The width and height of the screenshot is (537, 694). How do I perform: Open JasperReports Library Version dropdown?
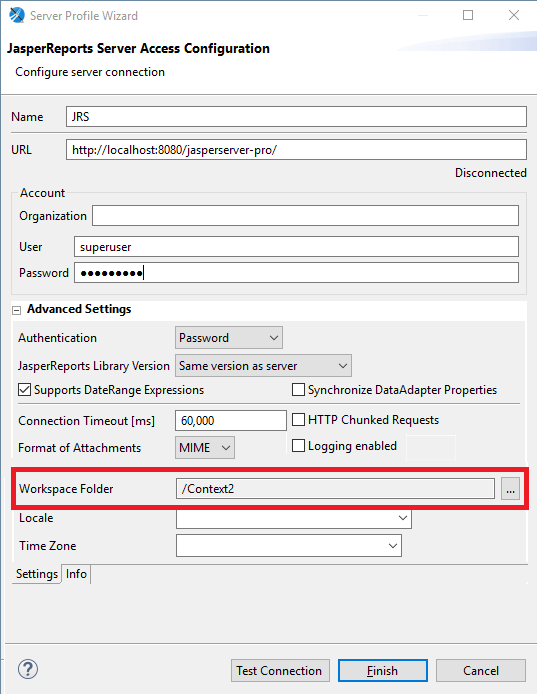pyautogui.click(x=263, y=366)
